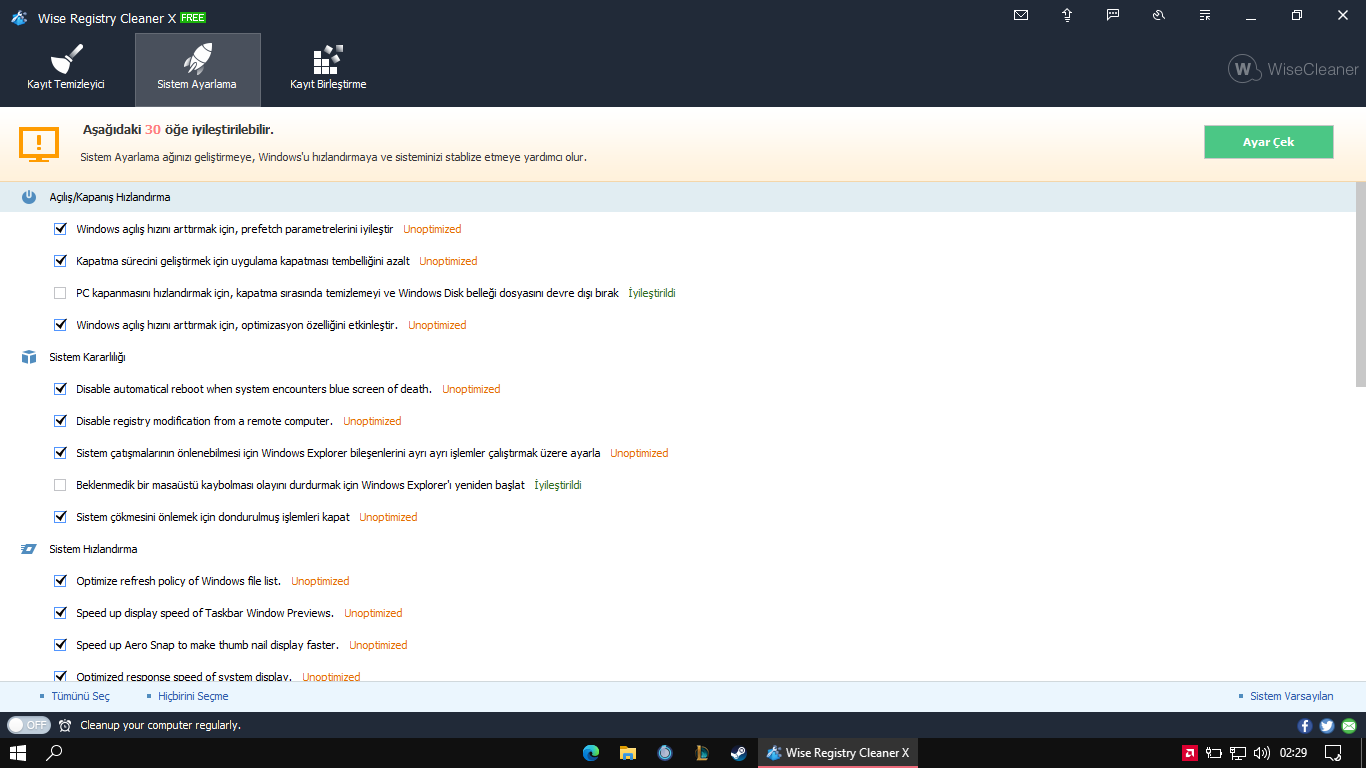Click the upgrade arrow icon in title bar
The width and height of the screenshot is (1366, 768).
coord(1067,15)
